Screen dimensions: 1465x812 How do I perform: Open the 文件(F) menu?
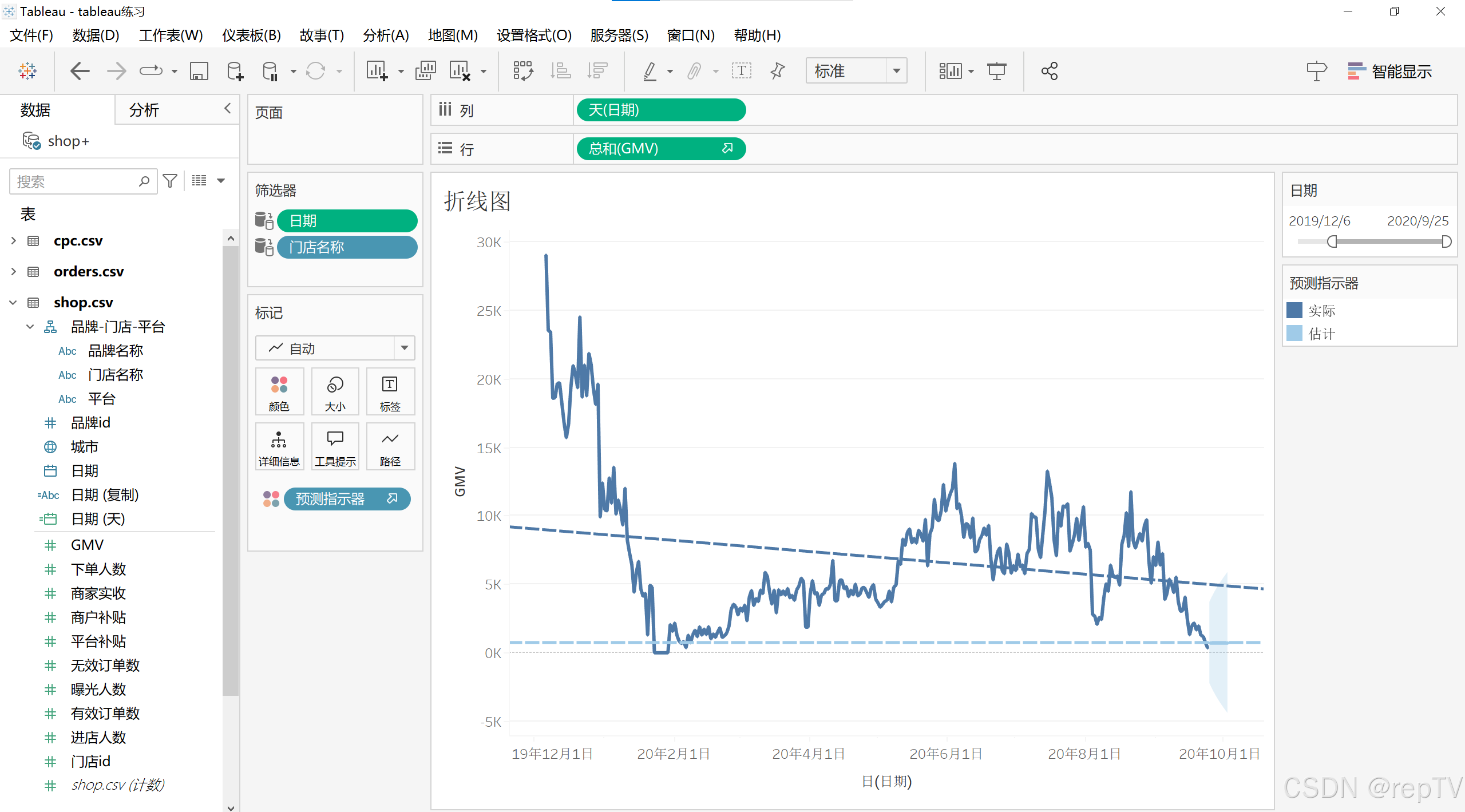coord(31,35)
